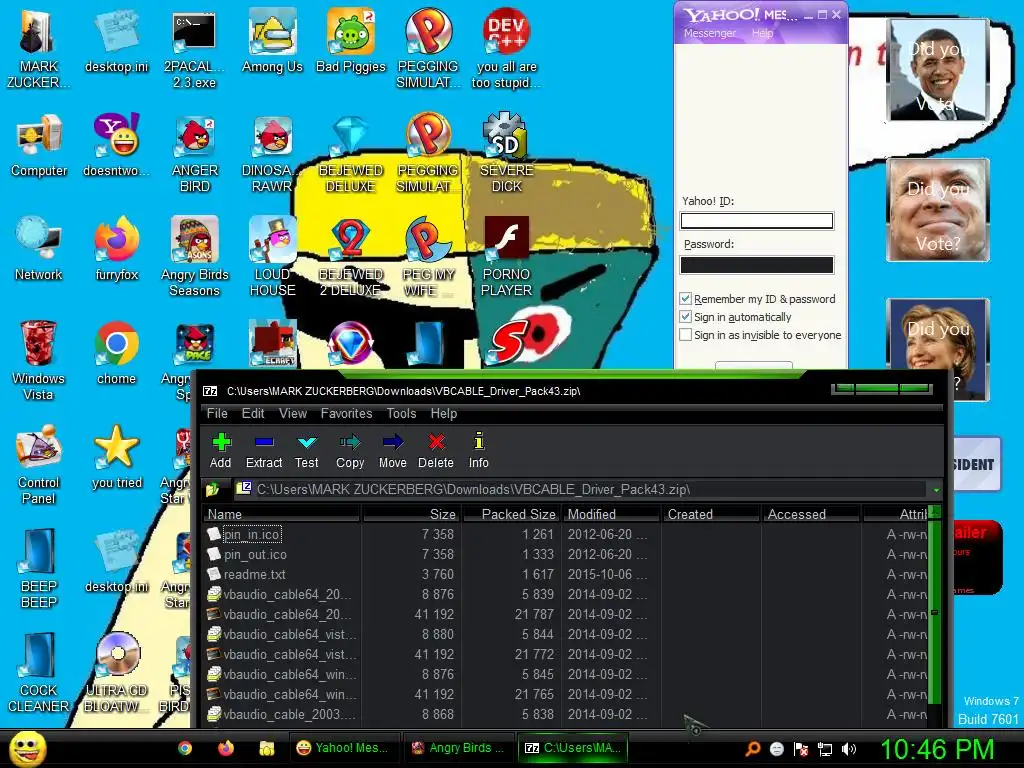1024x768 pixels.
Task: Select the pin_out.ico file row
Action: click(567, 554)
